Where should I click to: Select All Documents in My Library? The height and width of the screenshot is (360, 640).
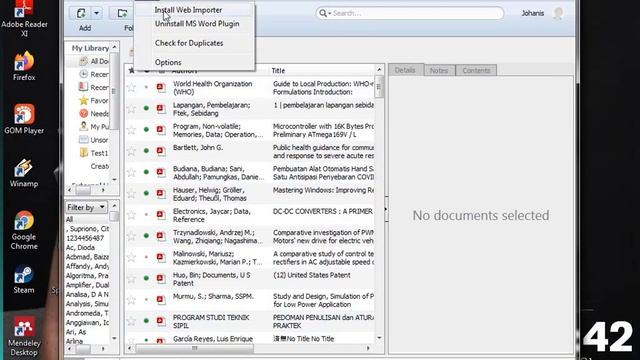(x=93, y=61)
